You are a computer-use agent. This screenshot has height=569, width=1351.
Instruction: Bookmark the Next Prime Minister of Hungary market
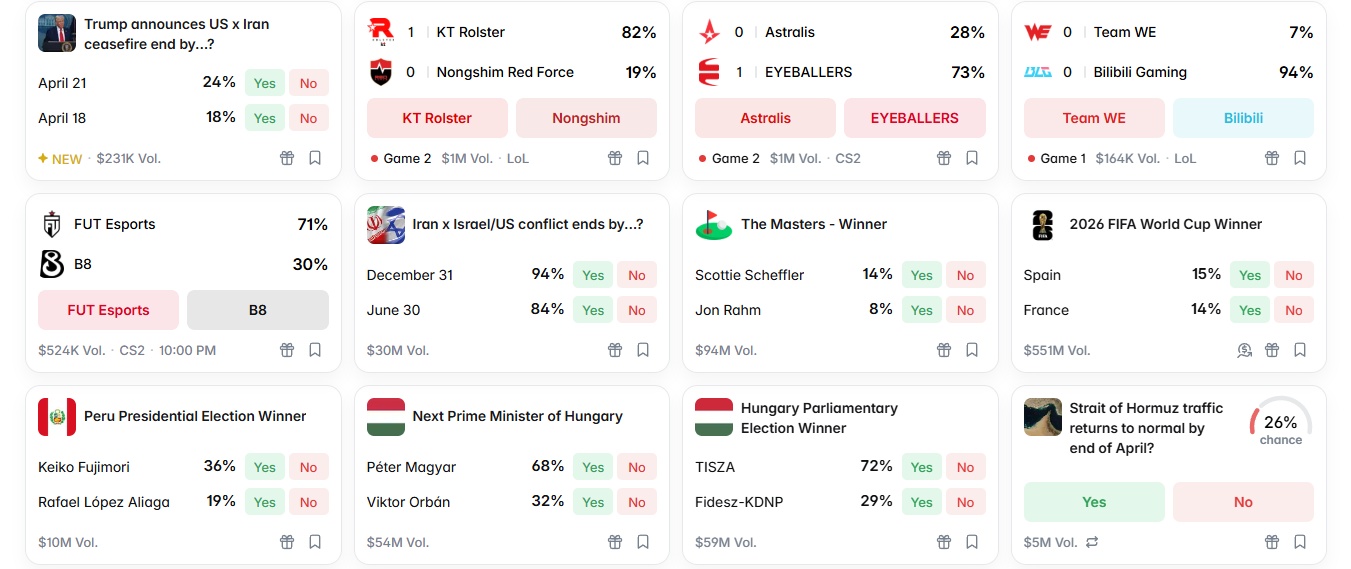[x=643, y=542]
